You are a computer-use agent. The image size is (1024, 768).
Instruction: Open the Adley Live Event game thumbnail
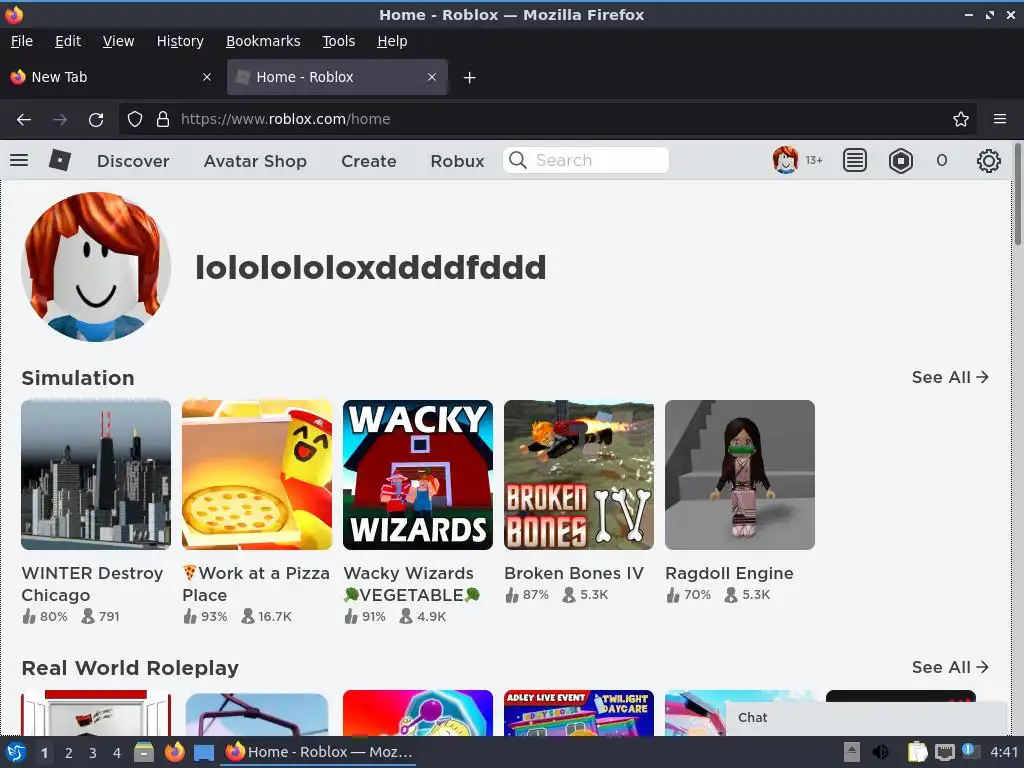579,712
